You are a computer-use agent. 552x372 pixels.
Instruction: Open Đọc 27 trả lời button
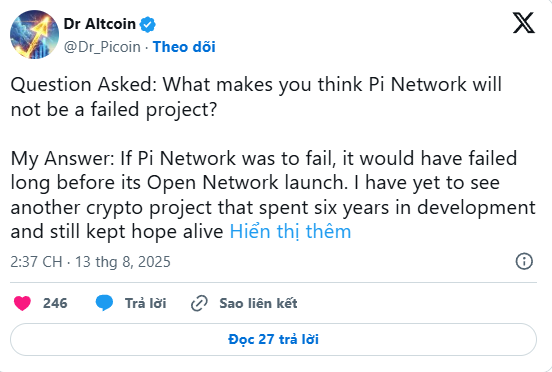click(273, 340)
